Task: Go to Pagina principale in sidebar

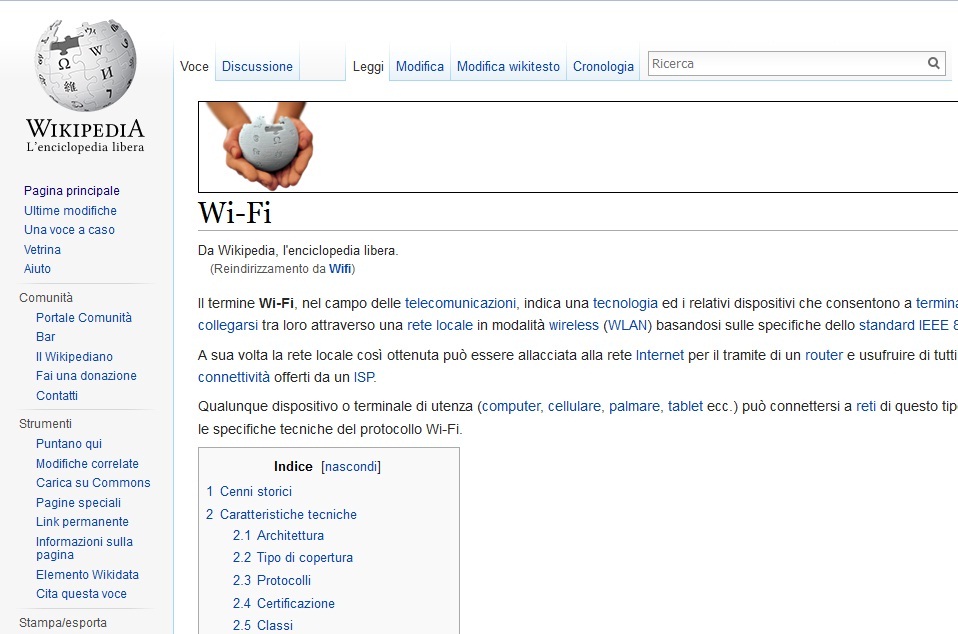Action: pos(71,191)
